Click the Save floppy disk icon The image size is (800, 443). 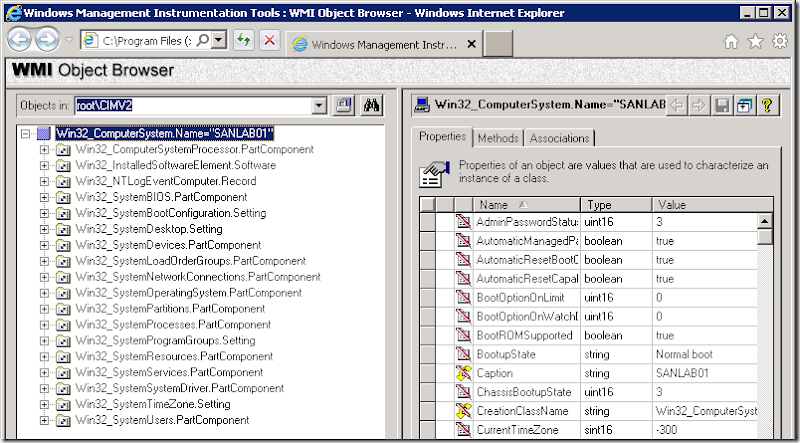pyautogui.click(x=722, y=106)
